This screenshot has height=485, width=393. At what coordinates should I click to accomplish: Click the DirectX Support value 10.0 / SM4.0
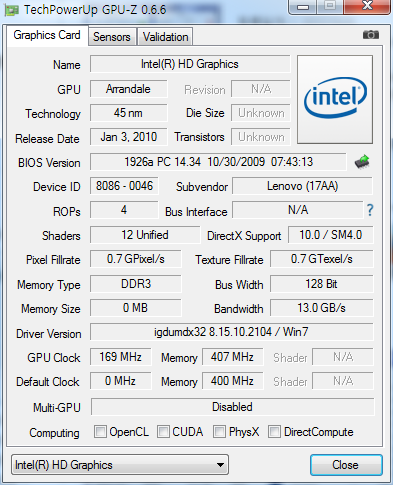tap(331, 235)
